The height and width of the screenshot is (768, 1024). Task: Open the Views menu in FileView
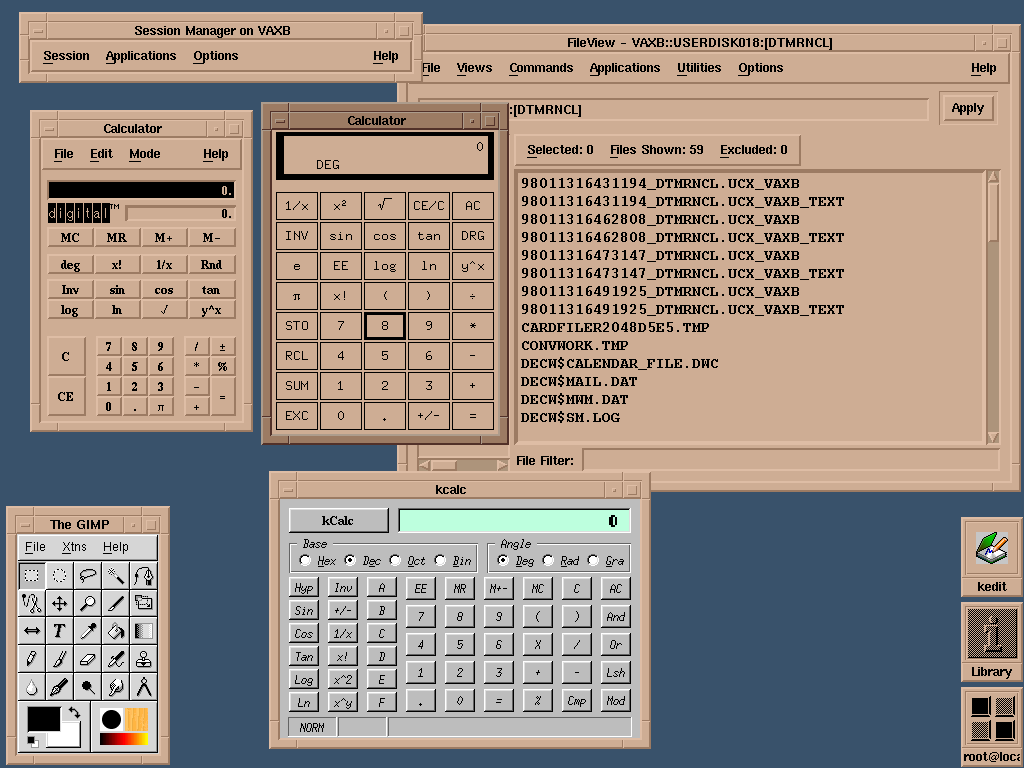[474, 68]
